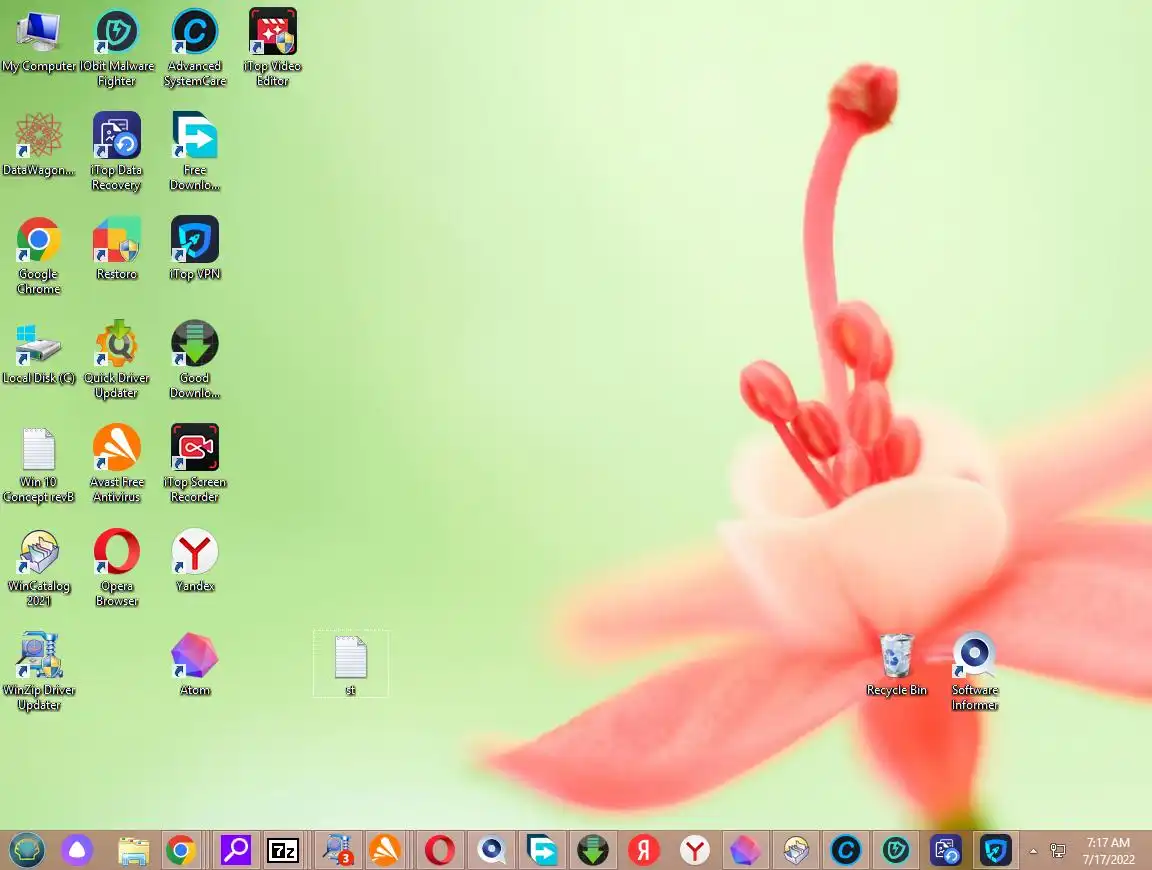The height and width of the screenshot is (870, 1152).
Task: Open Advanced SystemCare taskbar icon
Action: pos(846,851)
